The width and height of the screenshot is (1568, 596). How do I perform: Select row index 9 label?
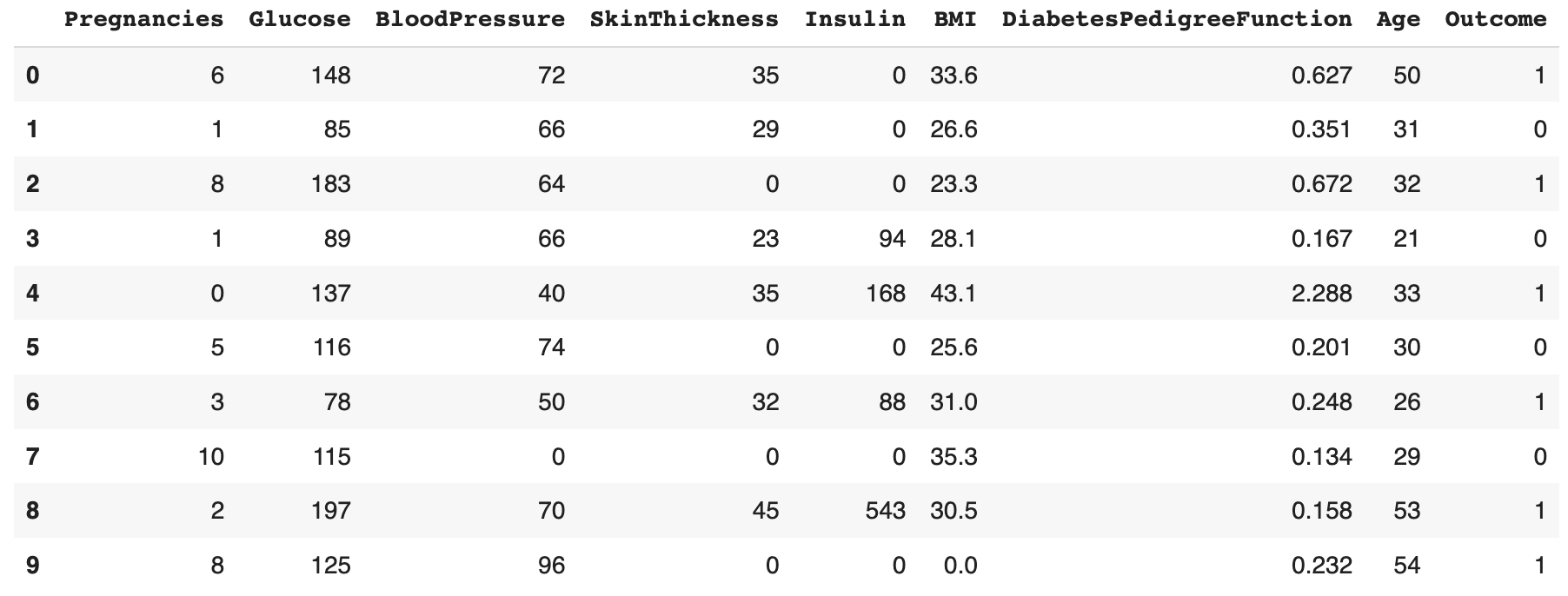tap(33, 566)
